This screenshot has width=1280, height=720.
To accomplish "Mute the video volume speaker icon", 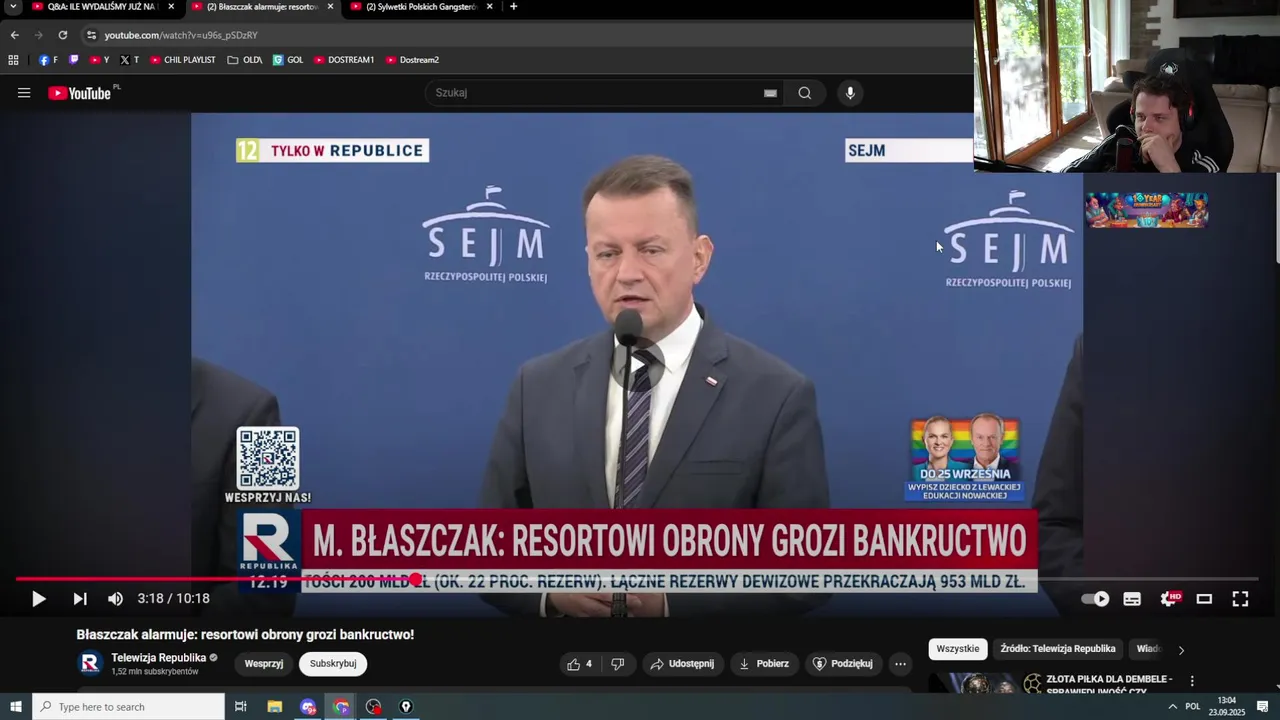I will click(x=115, y=599).
